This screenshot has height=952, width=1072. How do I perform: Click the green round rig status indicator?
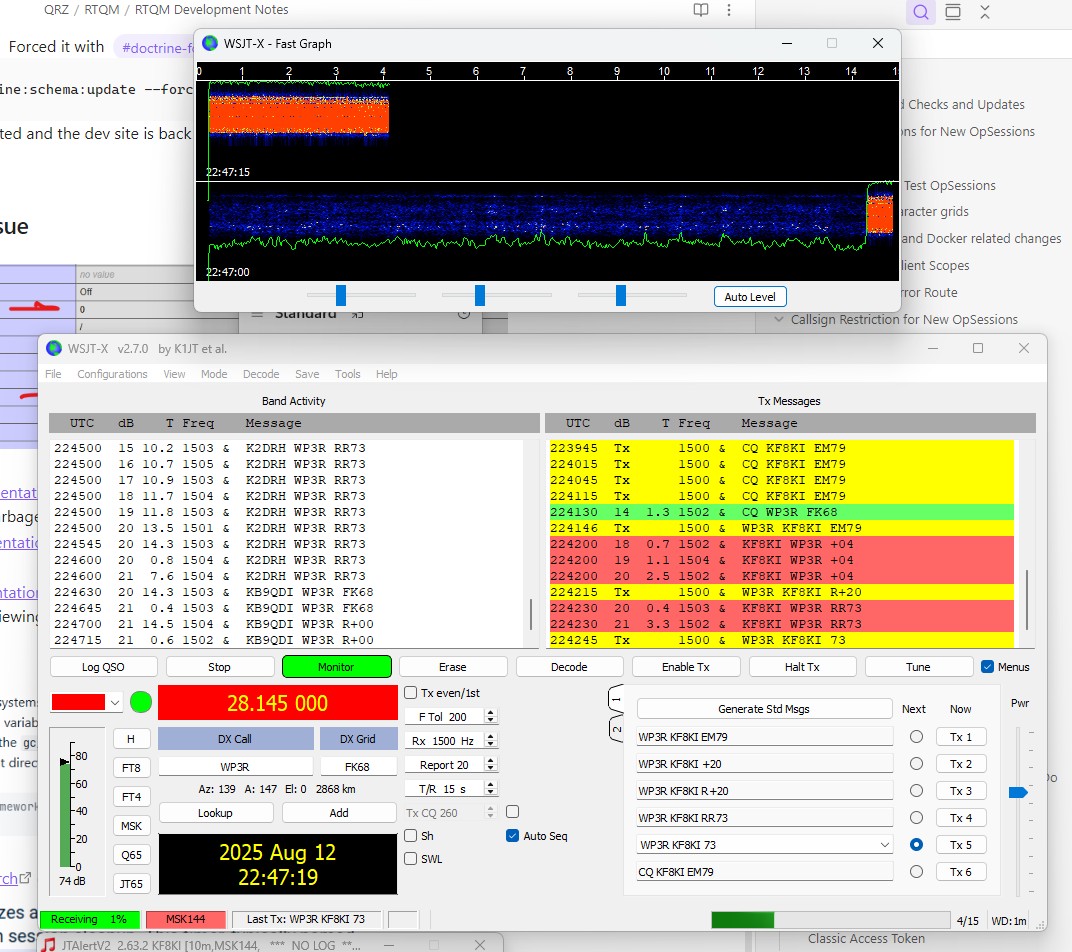141,702
